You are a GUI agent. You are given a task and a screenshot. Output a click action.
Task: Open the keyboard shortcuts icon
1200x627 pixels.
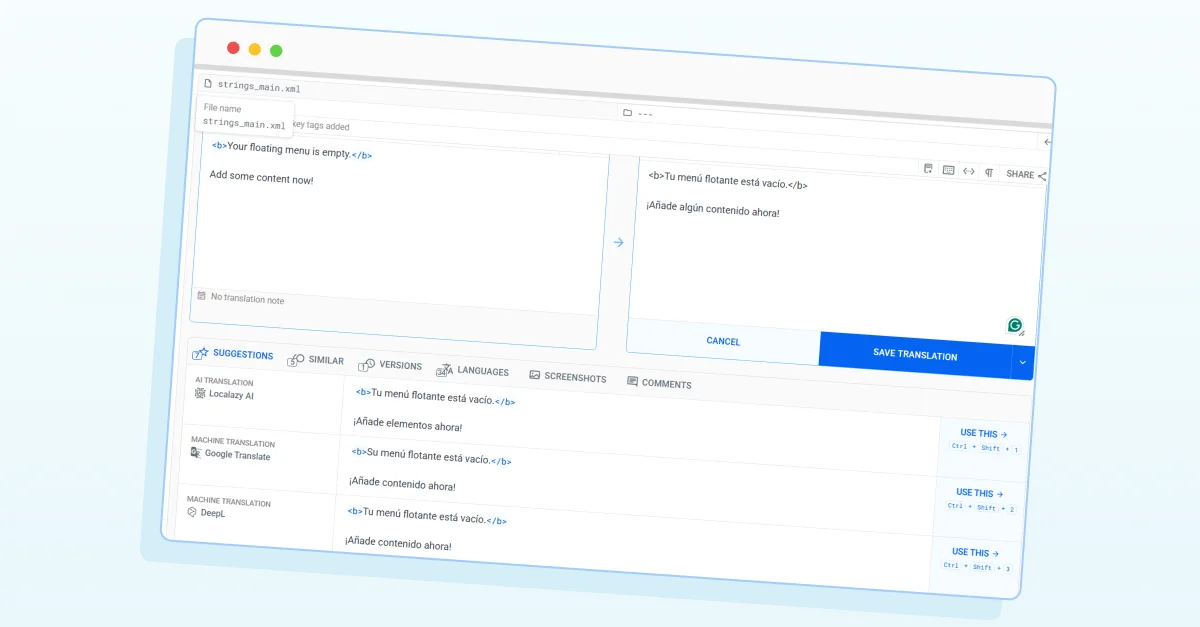click(x=948, y=170)
